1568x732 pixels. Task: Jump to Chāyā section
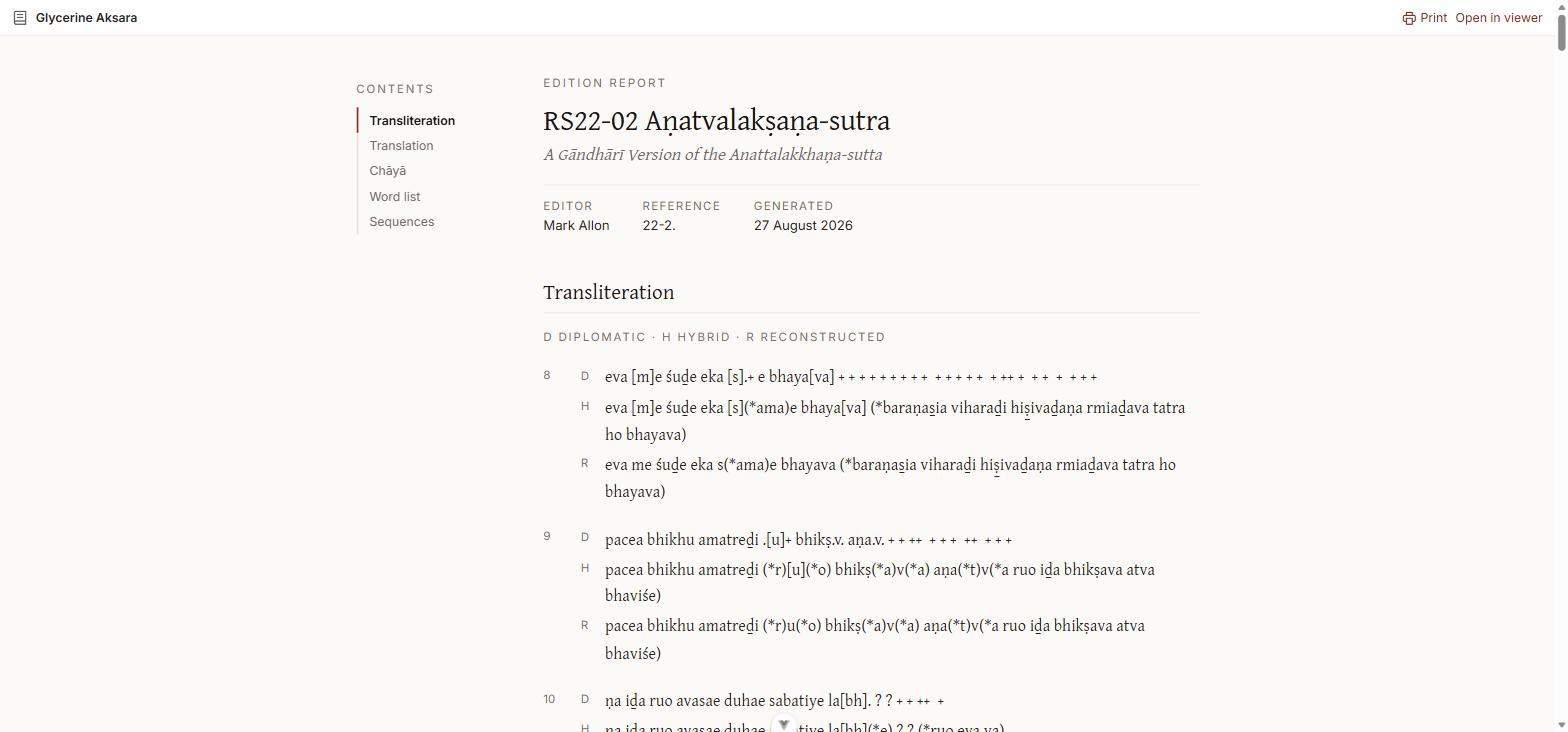coord(387,171)
